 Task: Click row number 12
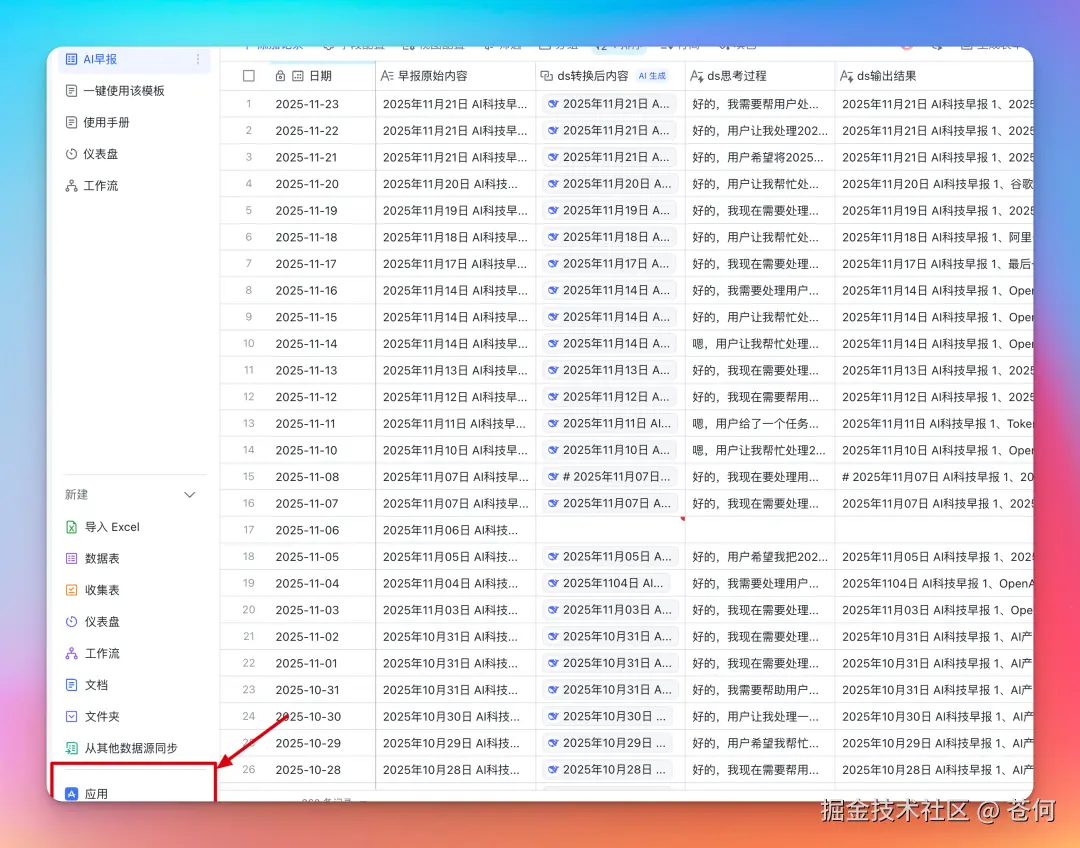pyautogui.click(x=249, y=397)
